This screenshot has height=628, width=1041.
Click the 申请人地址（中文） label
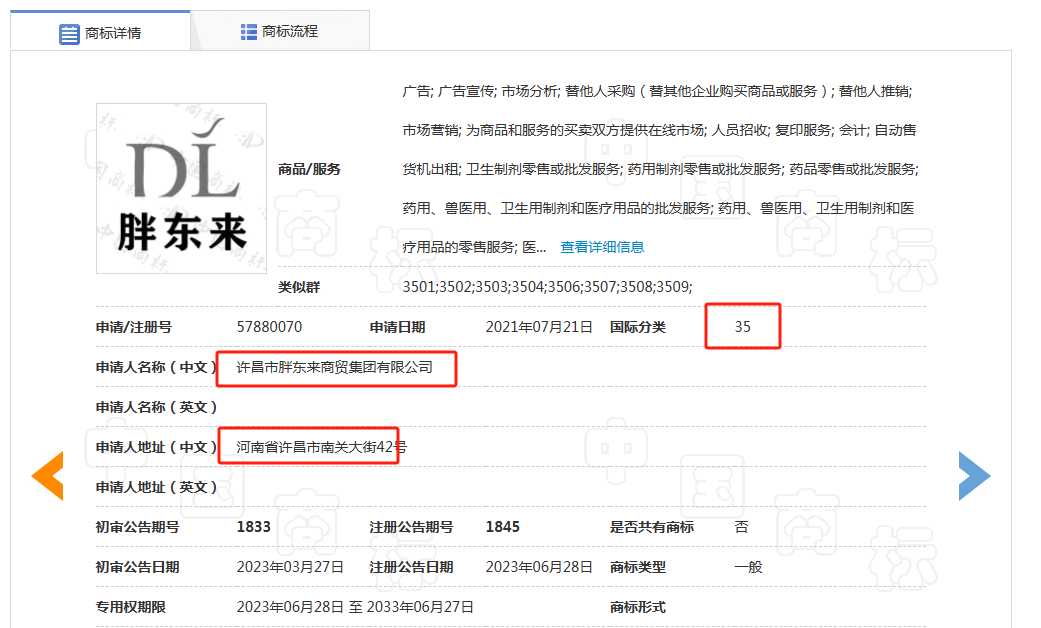[156, 447]
